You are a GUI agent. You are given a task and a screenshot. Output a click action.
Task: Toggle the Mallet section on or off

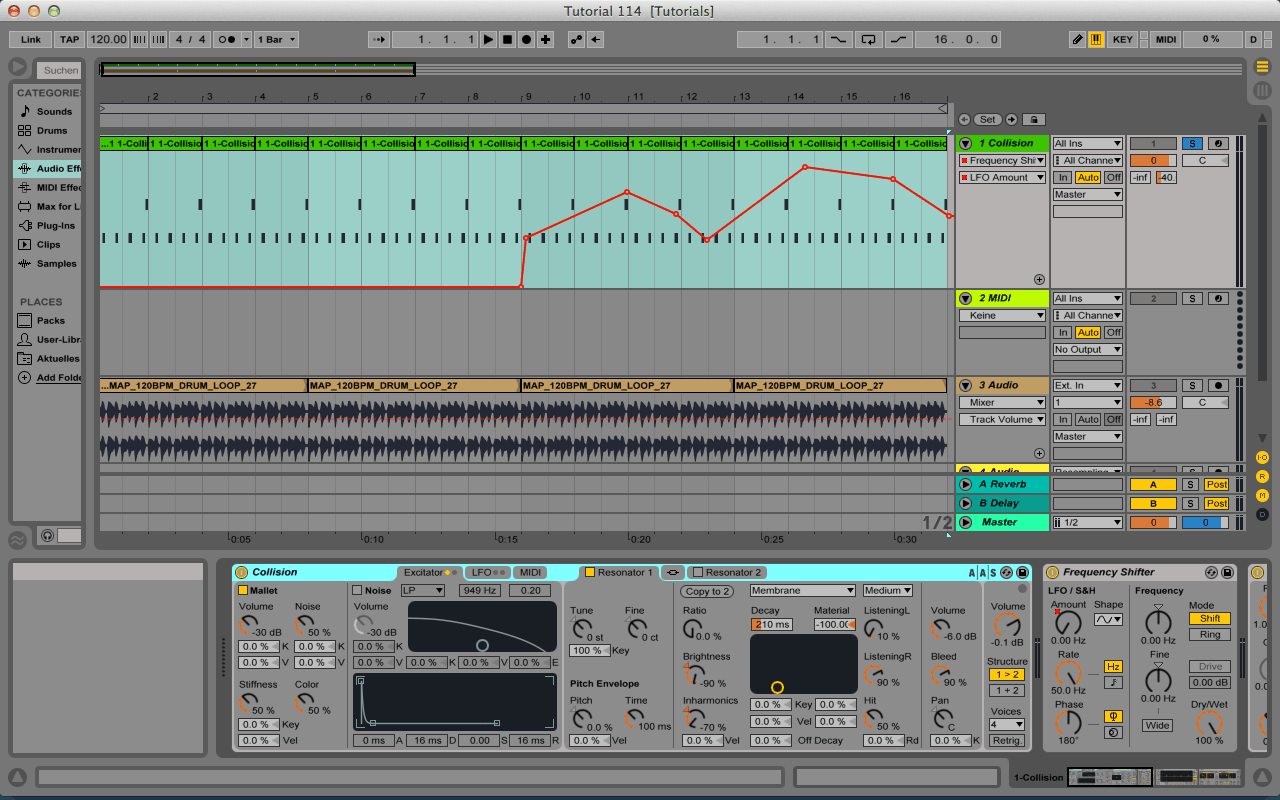coord(243,591)
